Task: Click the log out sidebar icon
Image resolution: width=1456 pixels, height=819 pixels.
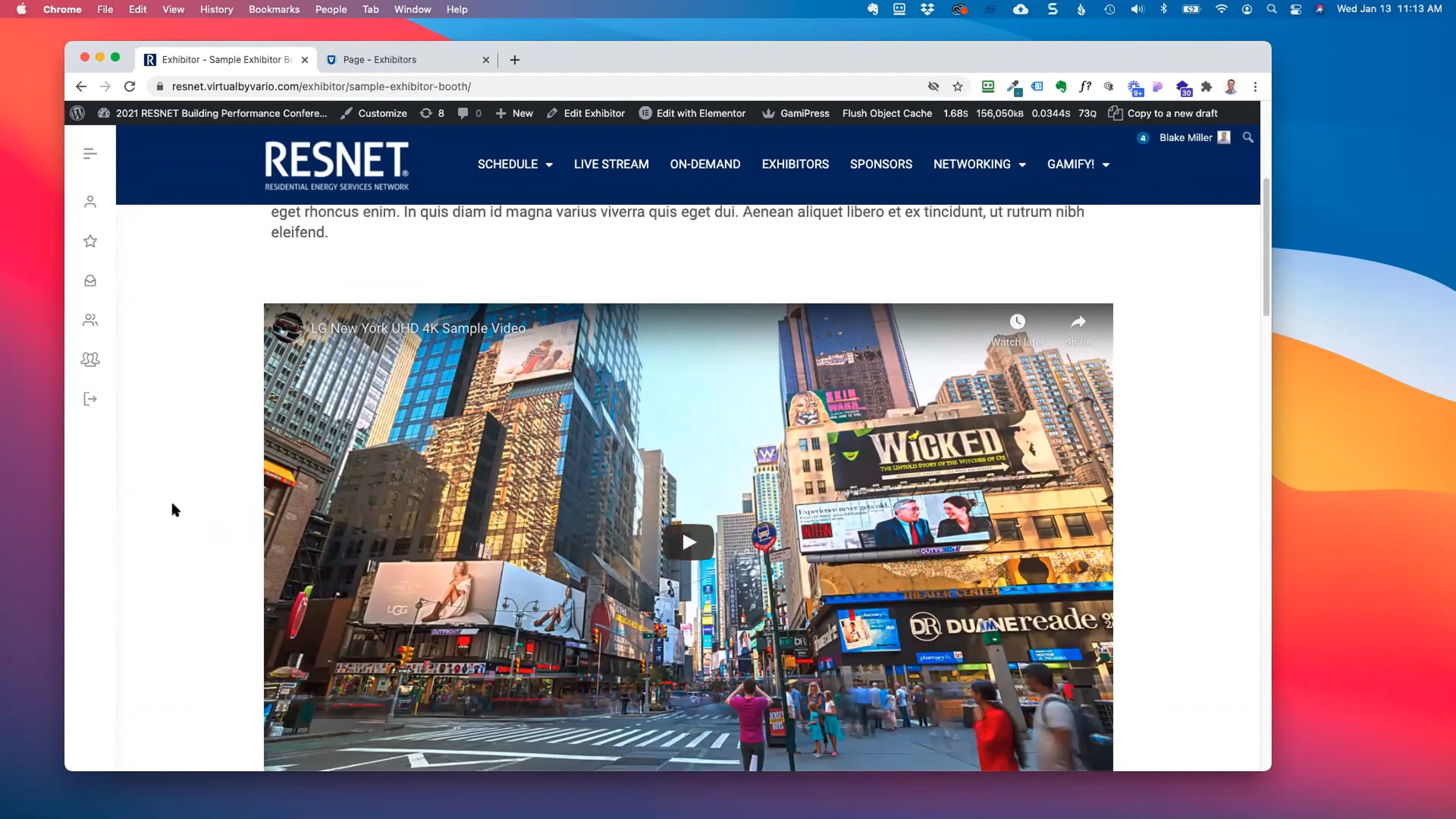Action: click(x=90, y=399)
